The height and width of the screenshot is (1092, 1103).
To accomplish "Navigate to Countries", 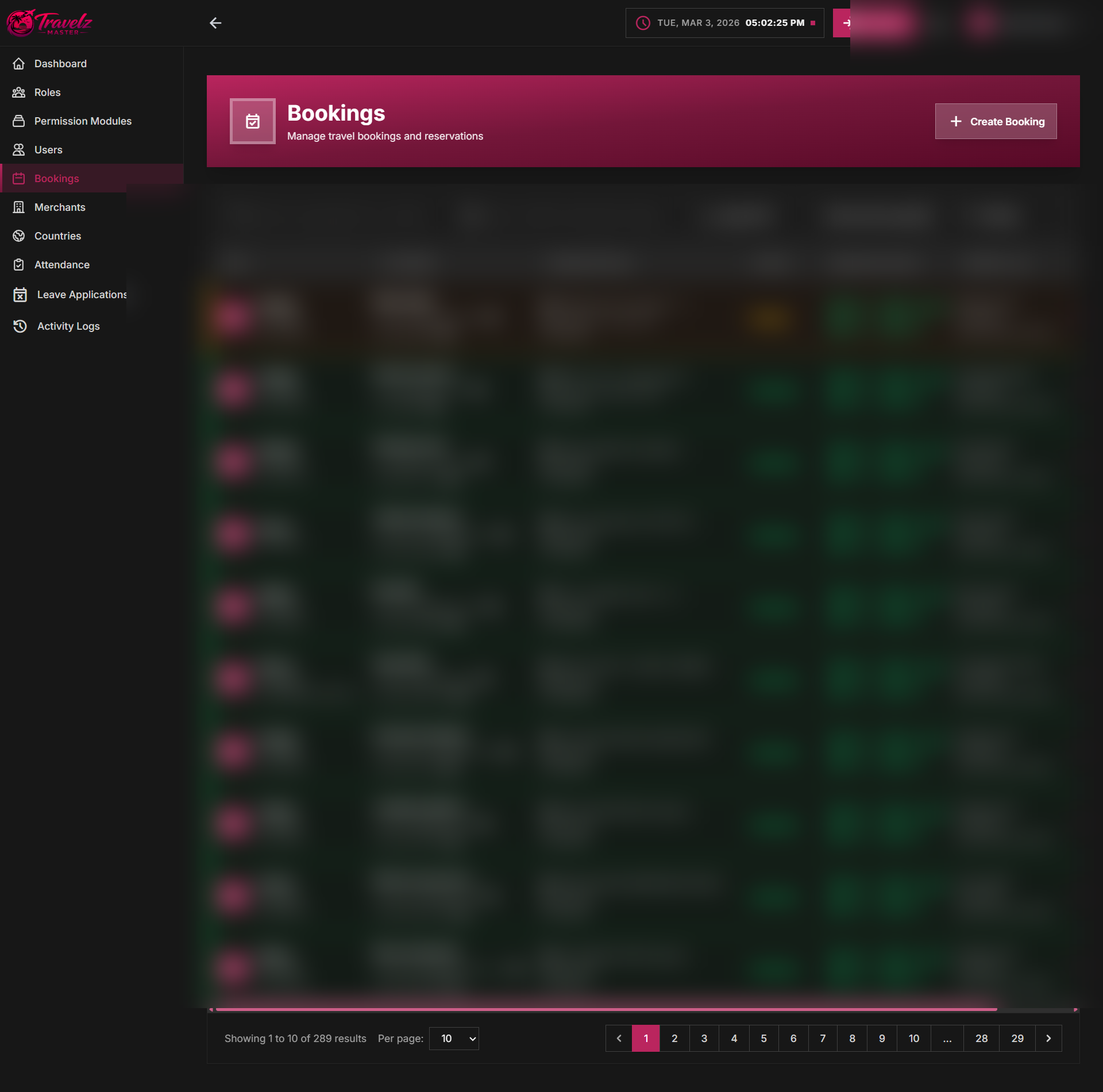I will 92,236.
